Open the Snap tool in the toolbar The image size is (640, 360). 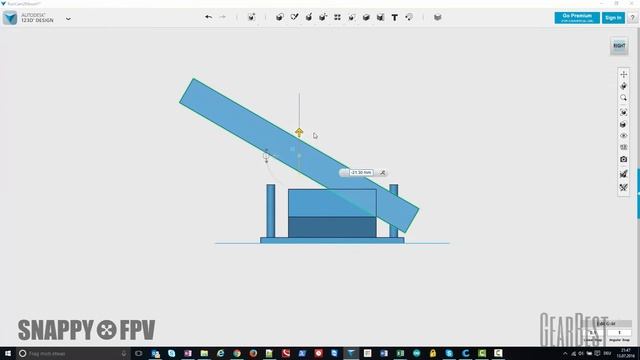(x=409, y=17)
